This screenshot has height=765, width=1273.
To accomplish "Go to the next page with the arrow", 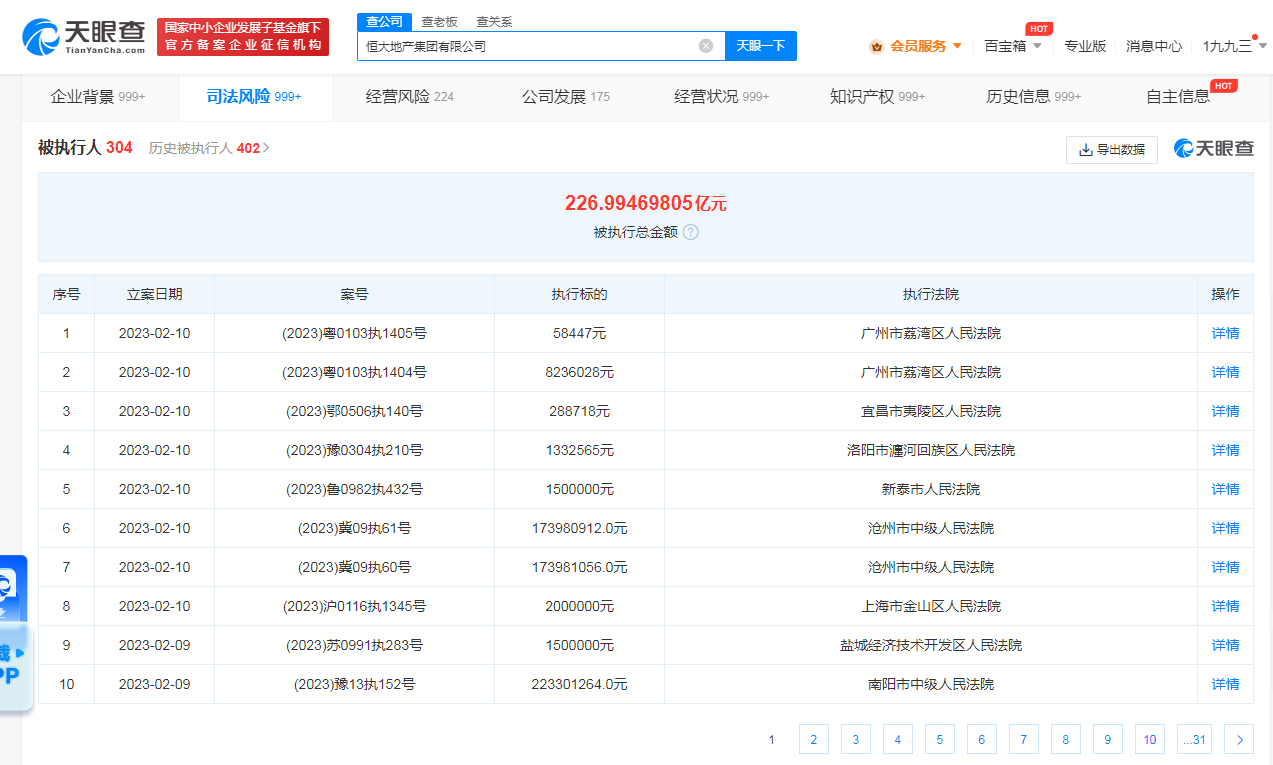I will [1239, 739].
